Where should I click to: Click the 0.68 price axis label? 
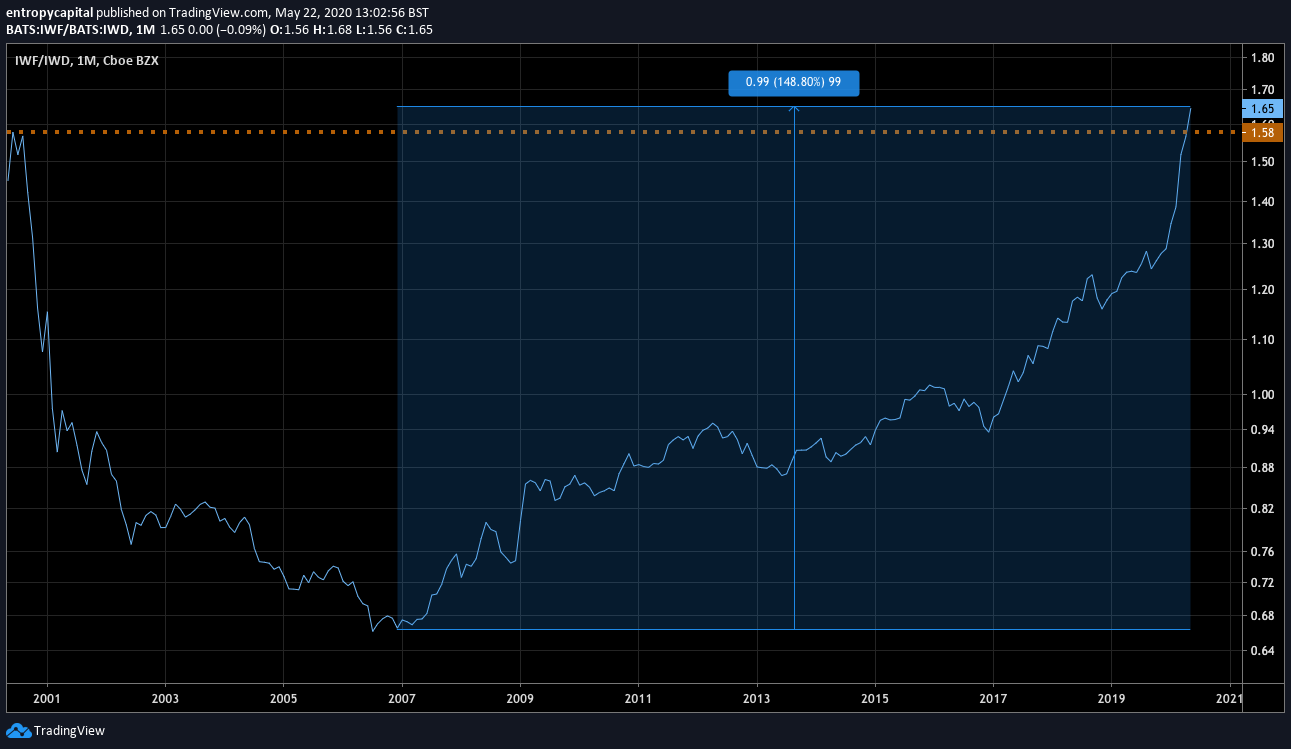pyautogui.click(x=1262, y=615)
